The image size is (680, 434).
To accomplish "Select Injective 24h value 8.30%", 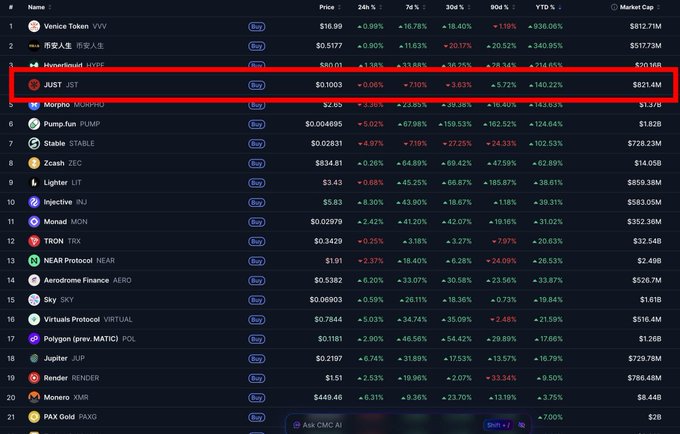I will coord(370,202).
